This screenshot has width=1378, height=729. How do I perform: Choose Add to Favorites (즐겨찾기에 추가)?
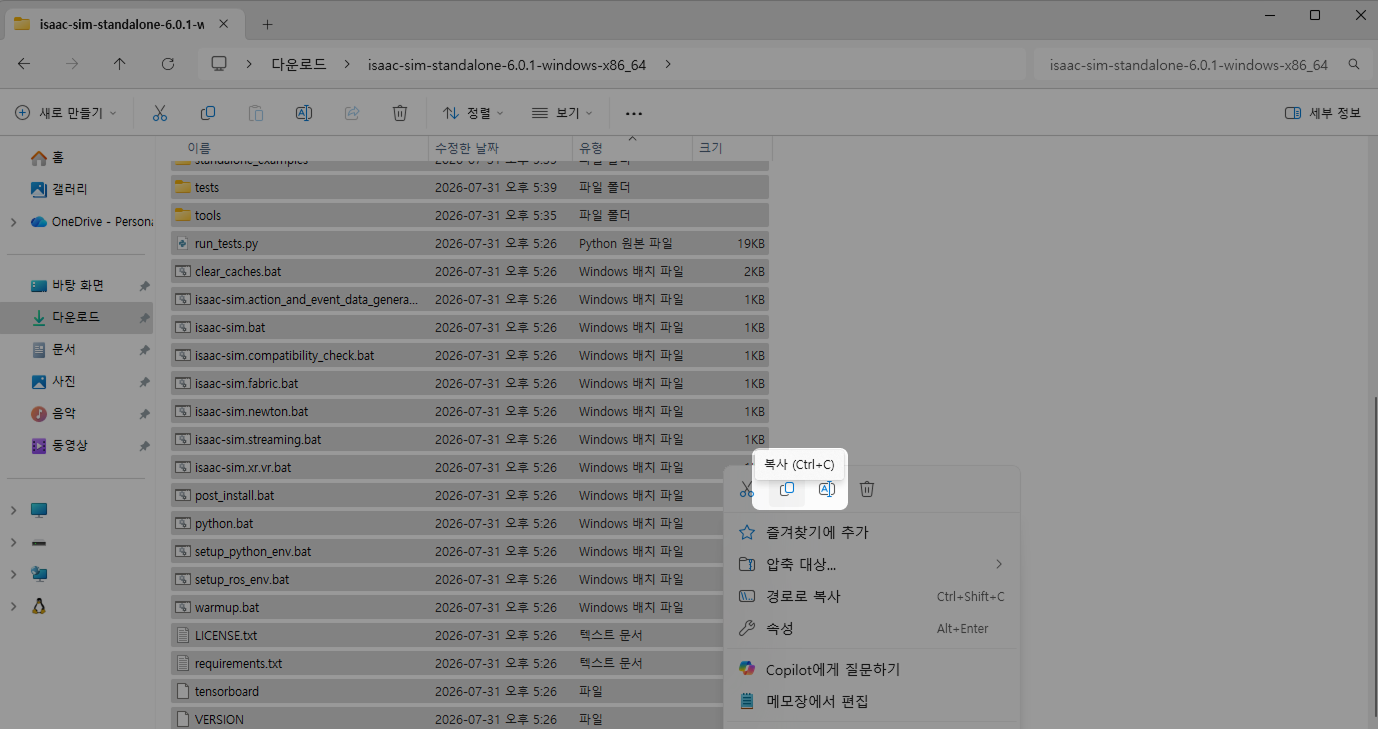coord(871,532)
